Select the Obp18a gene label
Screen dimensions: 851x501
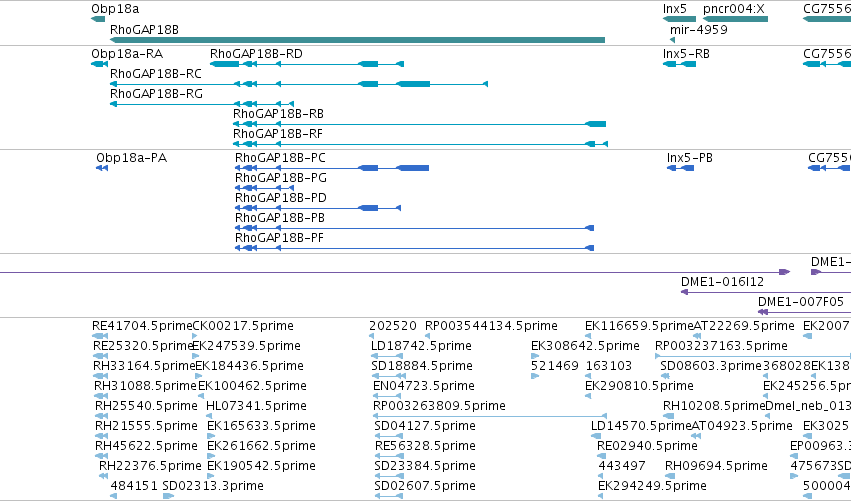coord(115,9)
